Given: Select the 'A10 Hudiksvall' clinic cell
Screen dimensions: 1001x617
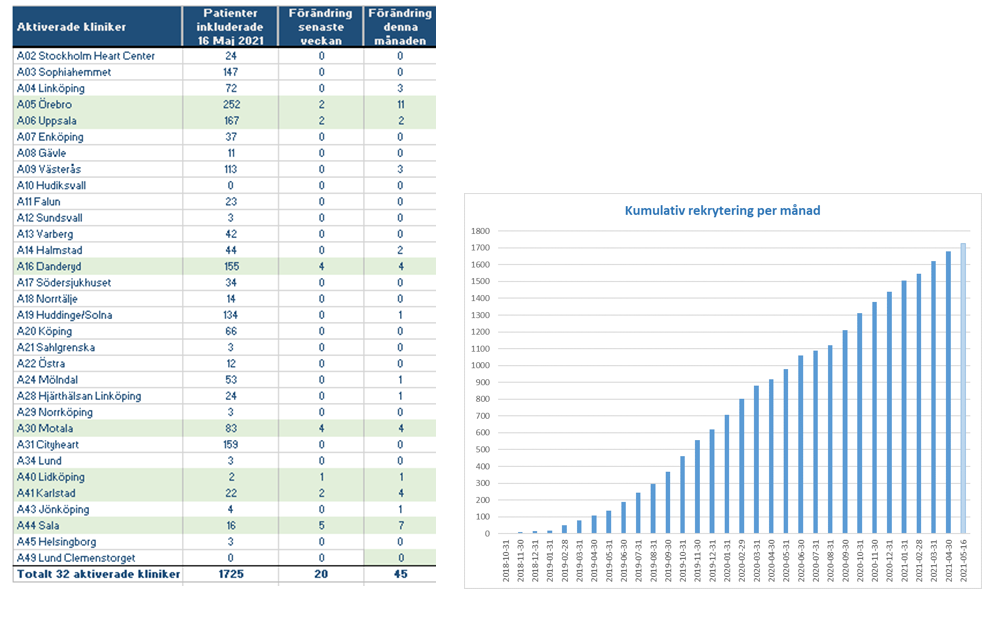Looking at the screenshot, I should click(98, 185).
